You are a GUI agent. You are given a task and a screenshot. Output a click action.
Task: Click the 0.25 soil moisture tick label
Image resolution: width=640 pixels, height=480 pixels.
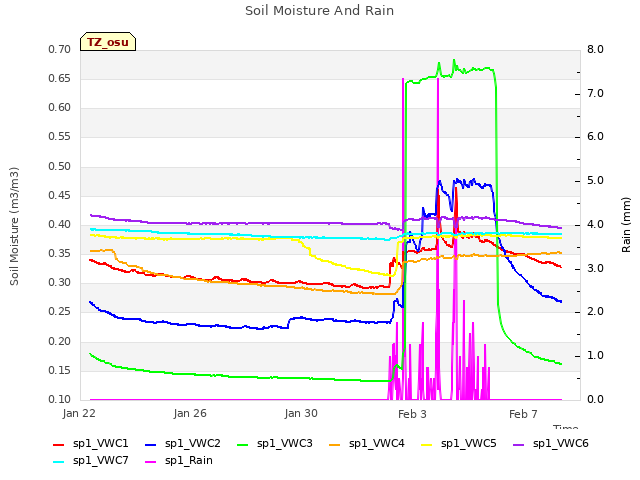click(x=60, y=311)
